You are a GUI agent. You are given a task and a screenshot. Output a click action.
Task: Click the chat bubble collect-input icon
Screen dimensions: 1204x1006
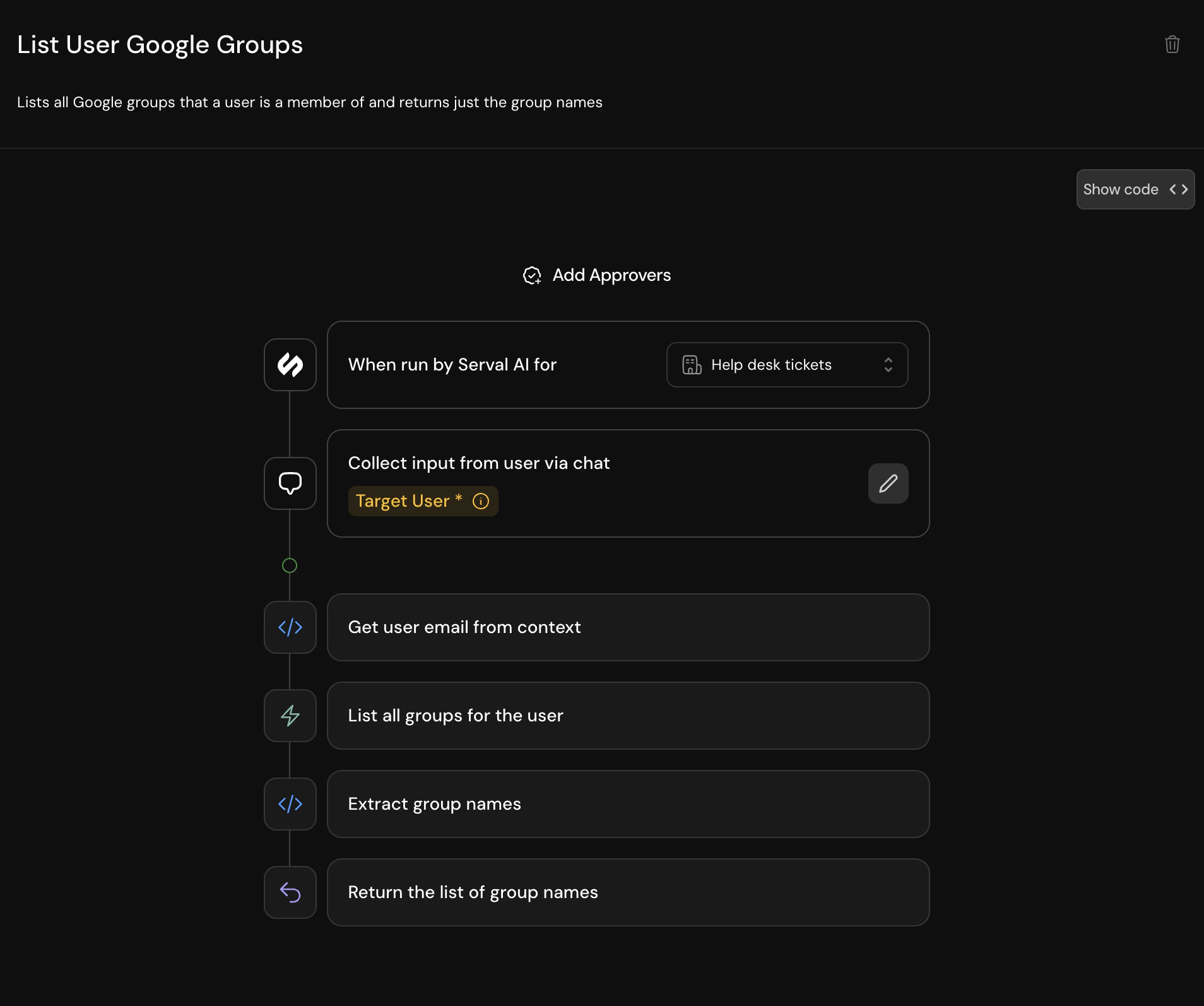(x=290, y=483)
